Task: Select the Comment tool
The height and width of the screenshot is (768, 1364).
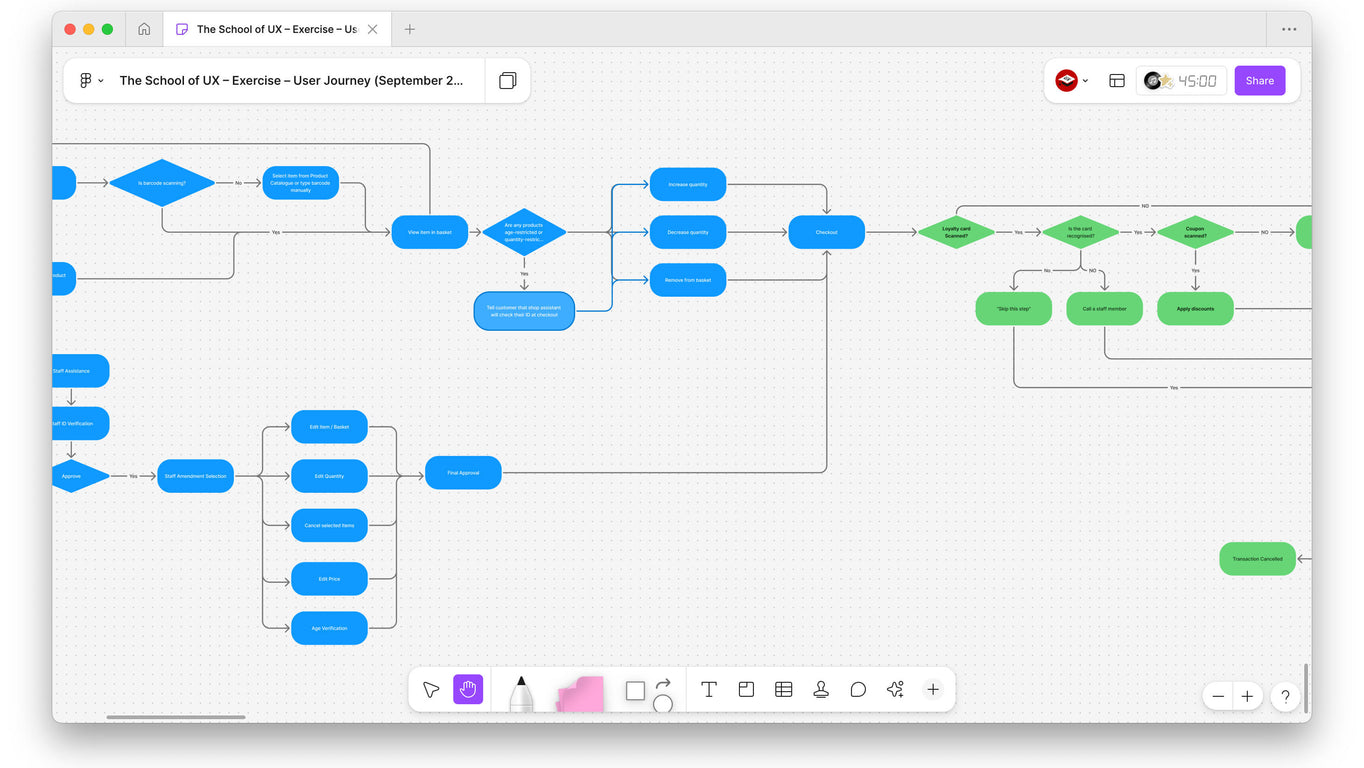Action: (x=858, y=690)
